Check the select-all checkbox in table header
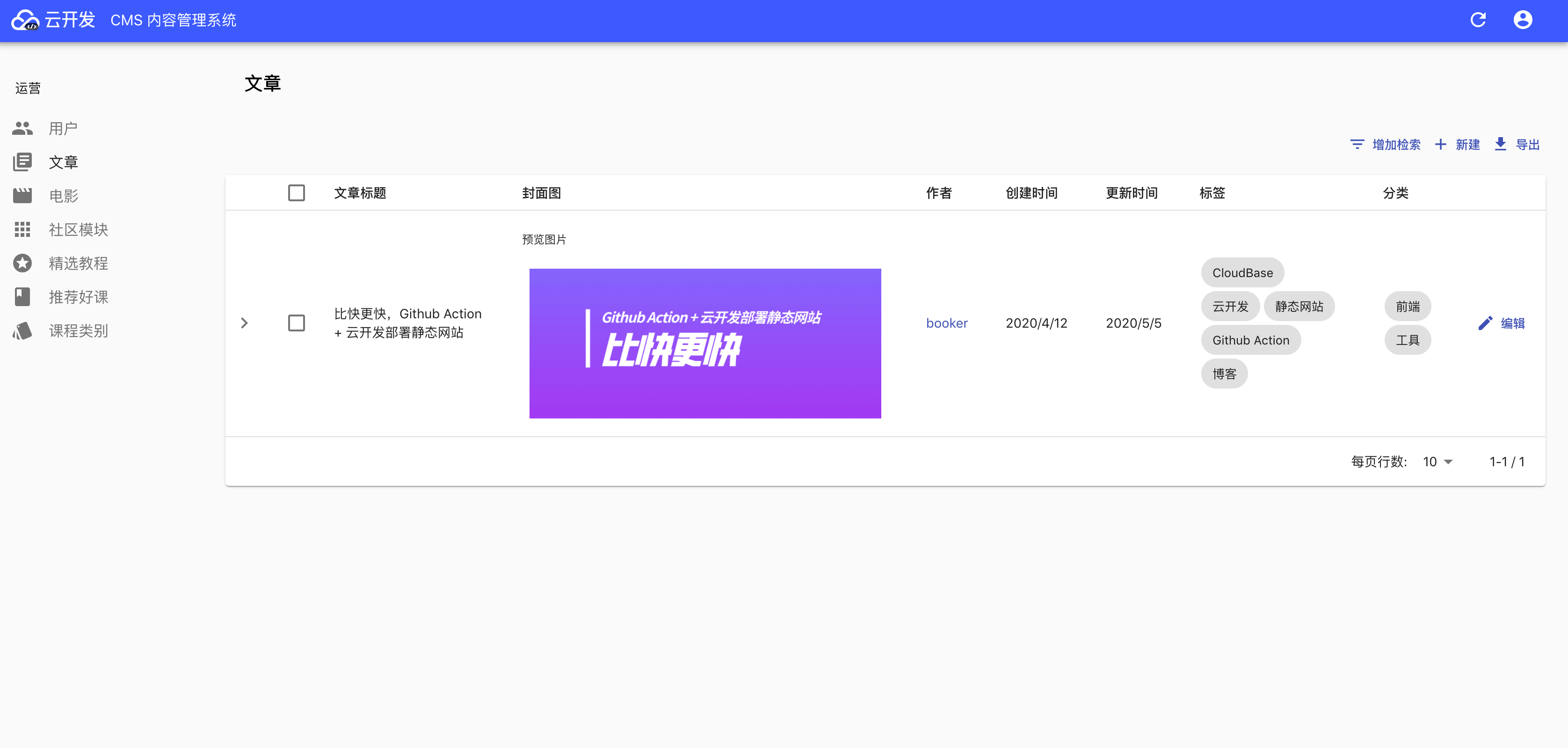The image size is (1568, 748). [297, 192]
